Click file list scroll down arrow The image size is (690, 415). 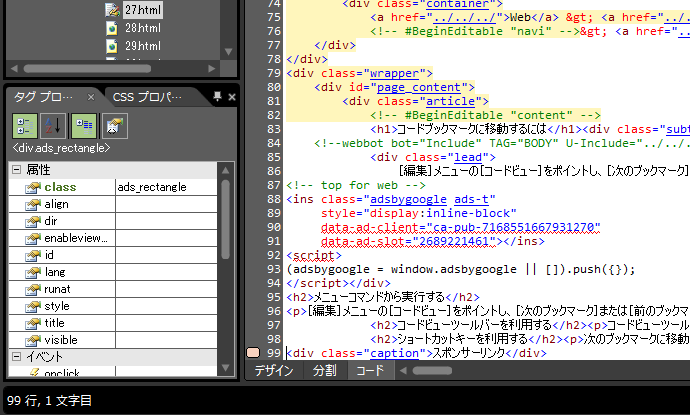228,51
